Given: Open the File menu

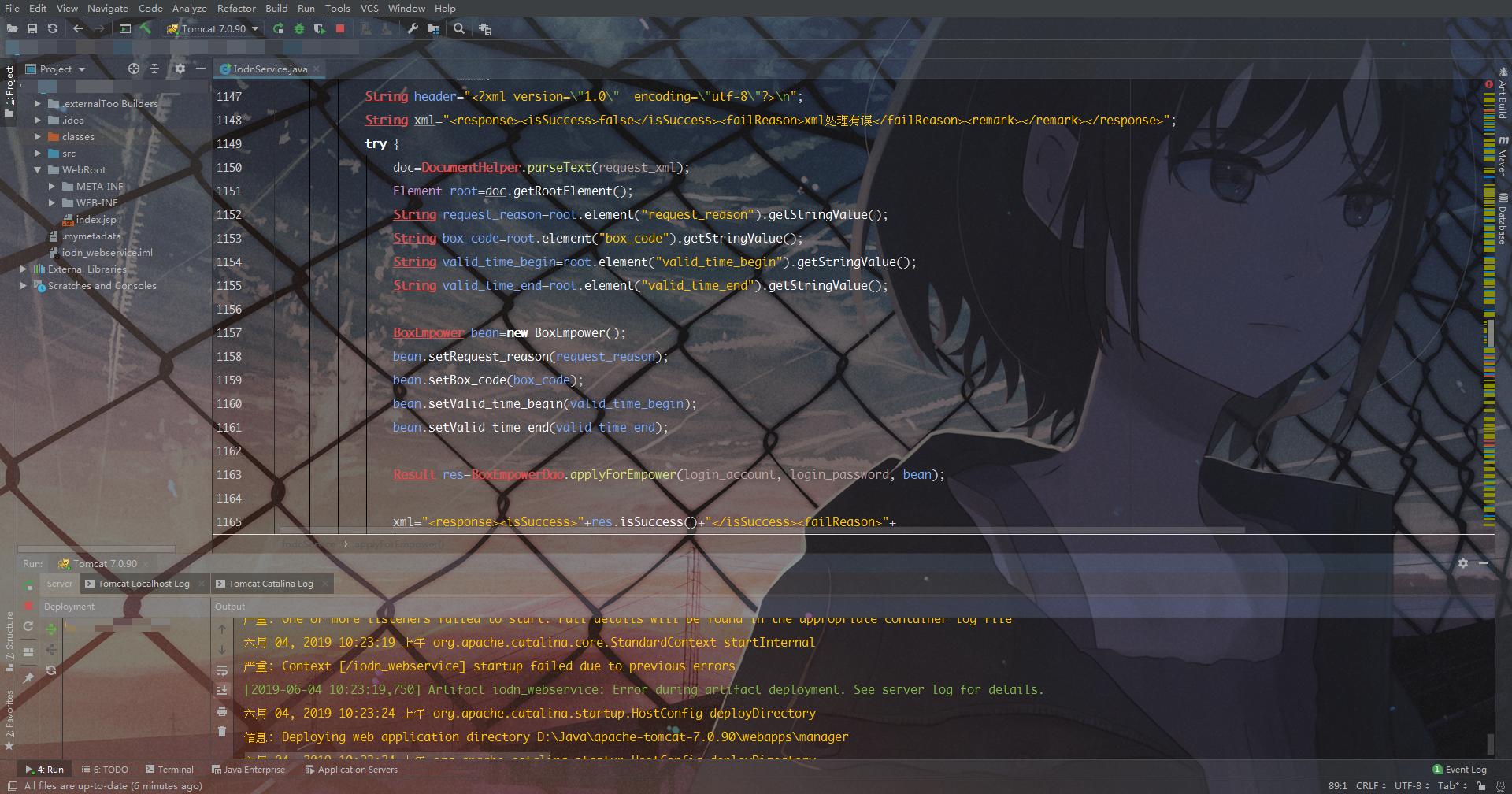Looking at the screenshot, I should (12, 8).
